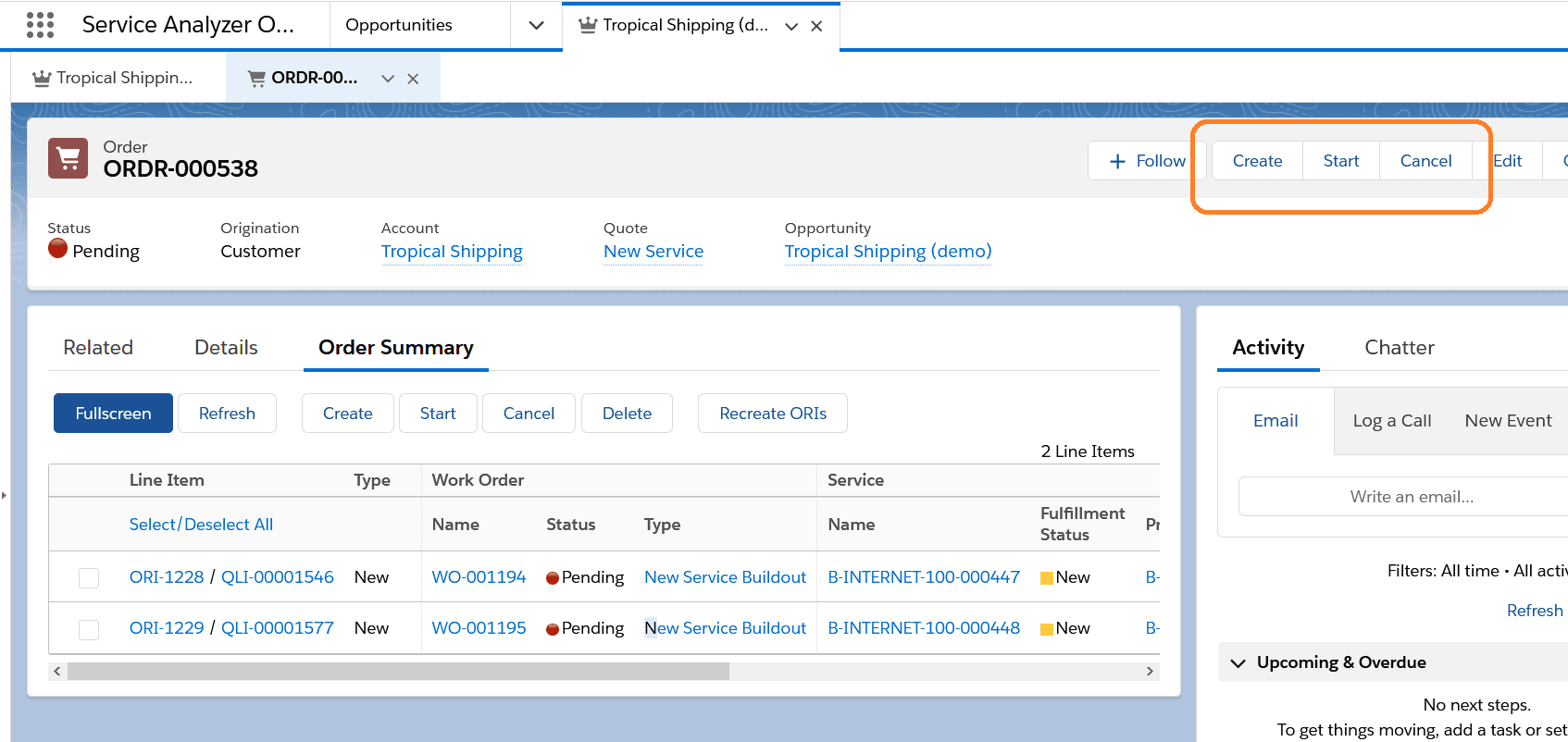The height and width of the screenshot is (742, 1568).
Task: Click the Edit button in order header
Action: tap(1508, 161)
